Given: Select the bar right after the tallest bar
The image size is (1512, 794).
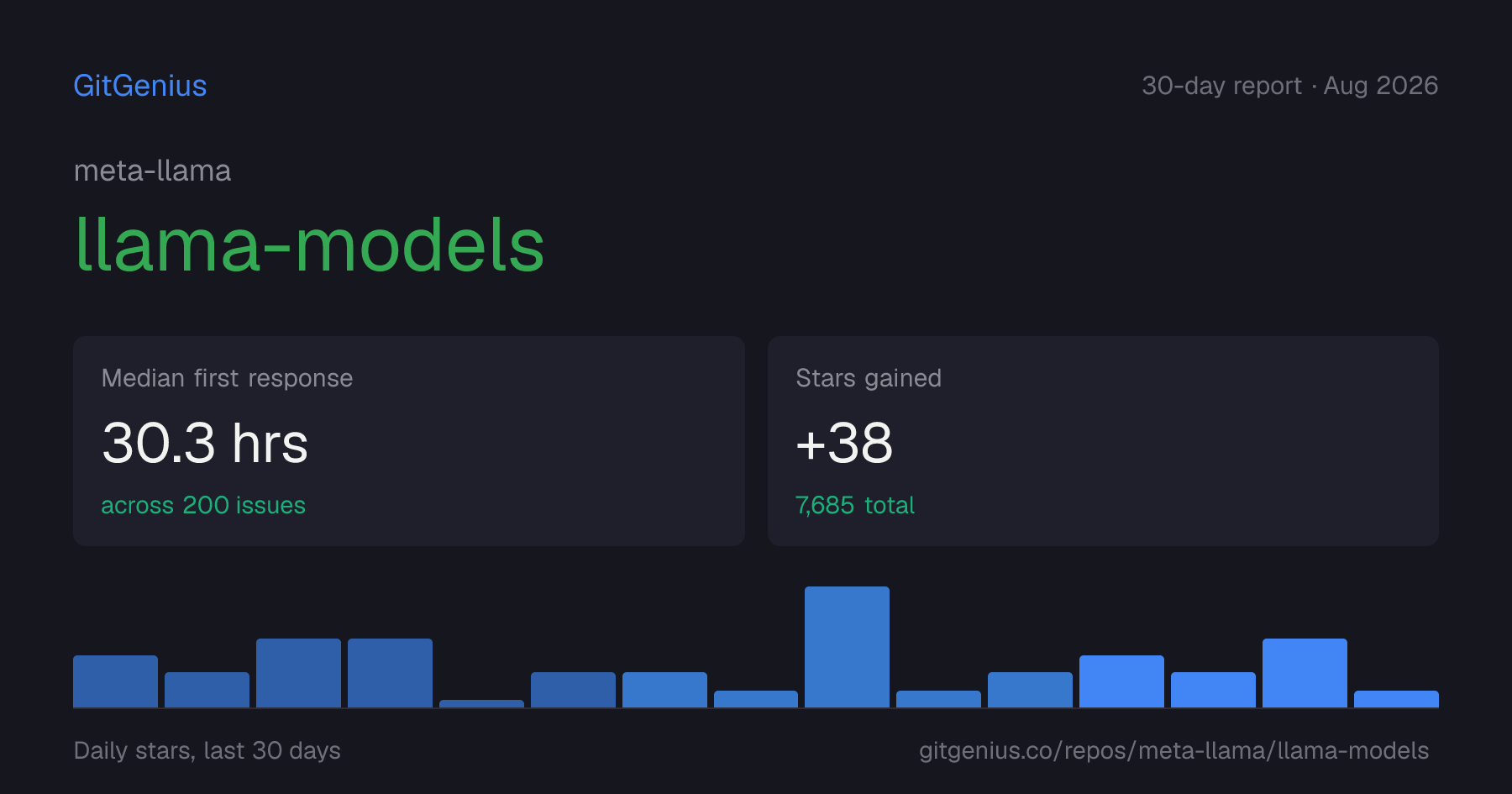Looking at the screenshot, I should pos(938,699).
